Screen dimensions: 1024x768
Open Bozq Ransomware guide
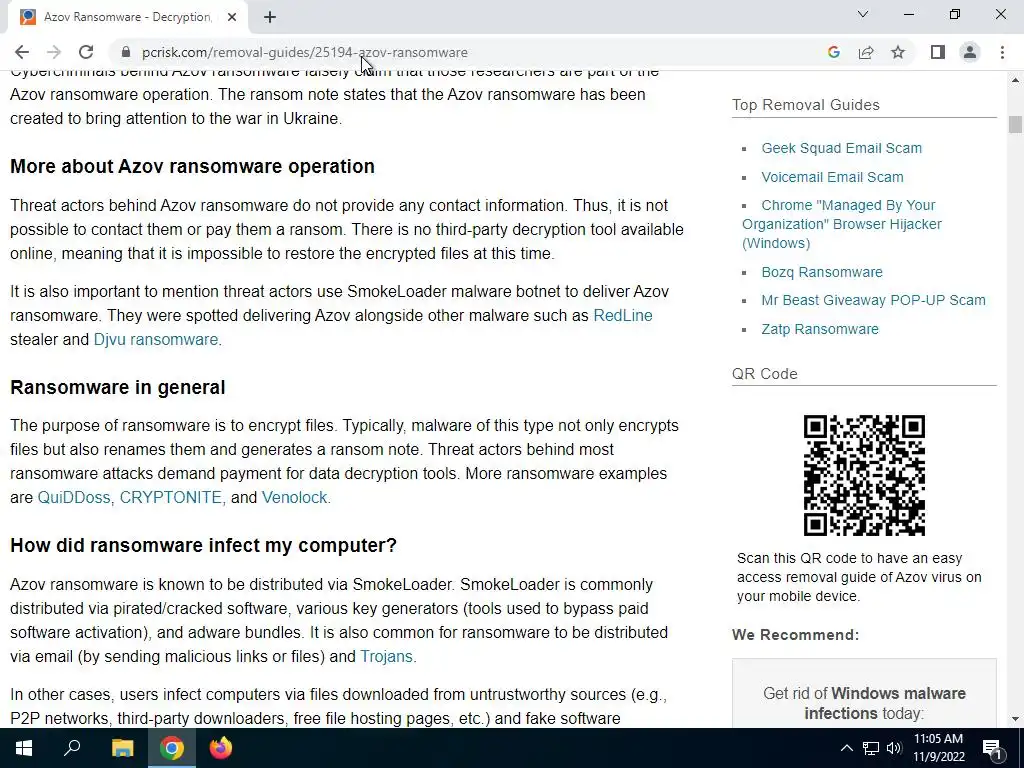coord(822,272)
